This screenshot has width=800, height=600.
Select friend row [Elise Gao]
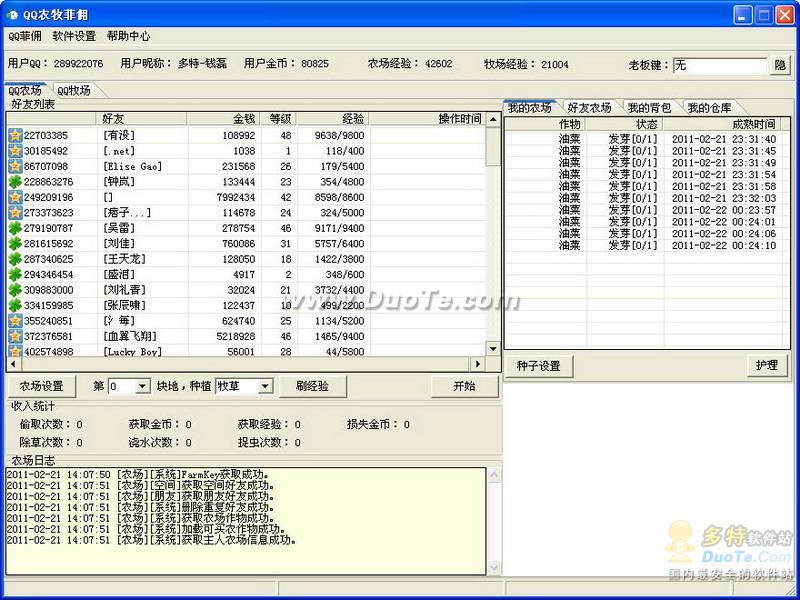pos(246,166)
